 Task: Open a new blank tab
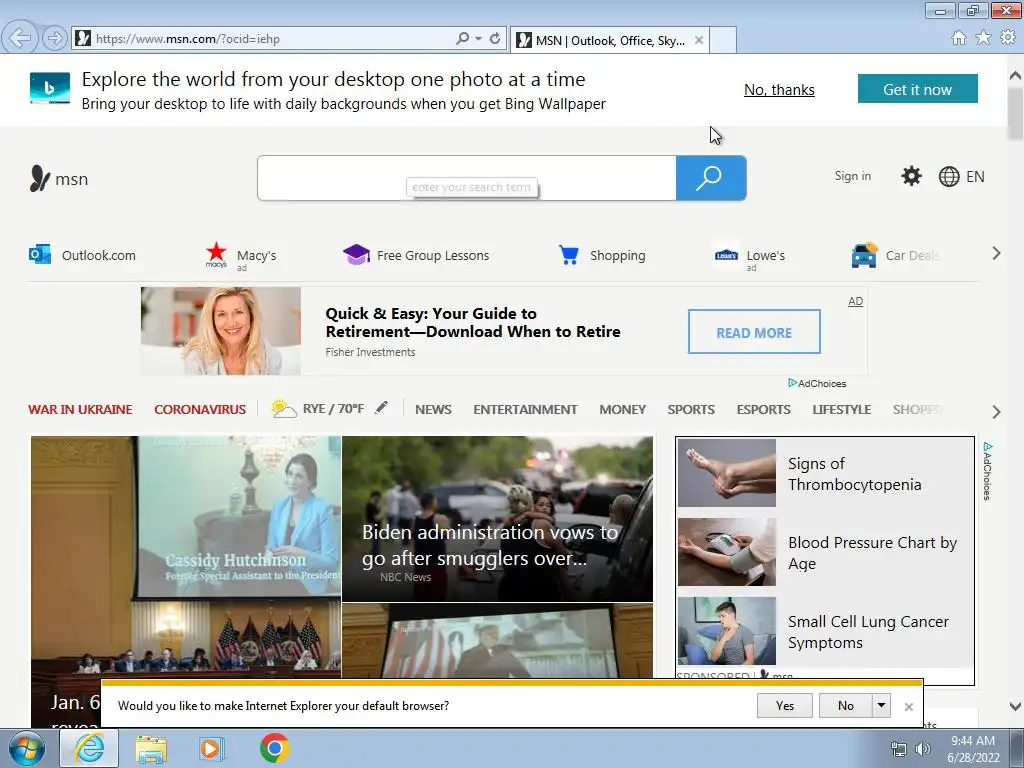(723, 40)
